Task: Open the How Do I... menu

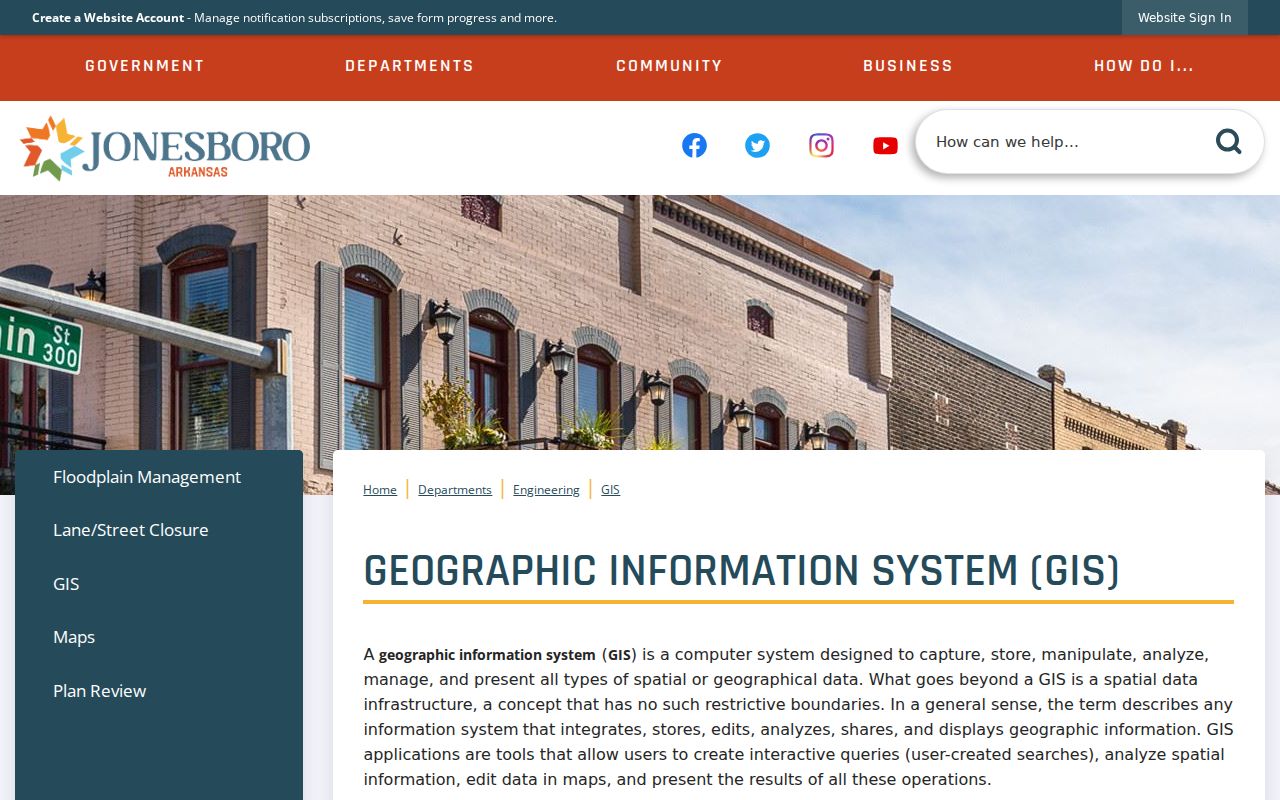Action: click(1144, 66)
